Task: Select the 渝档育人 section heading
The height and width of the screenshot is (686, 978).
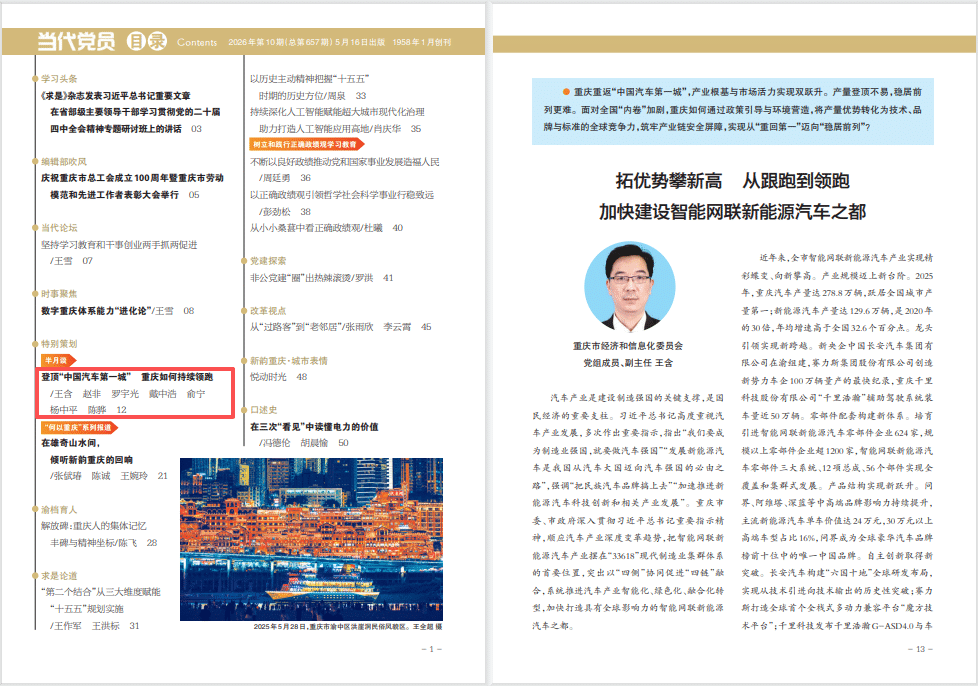Action: click(59, 510)
